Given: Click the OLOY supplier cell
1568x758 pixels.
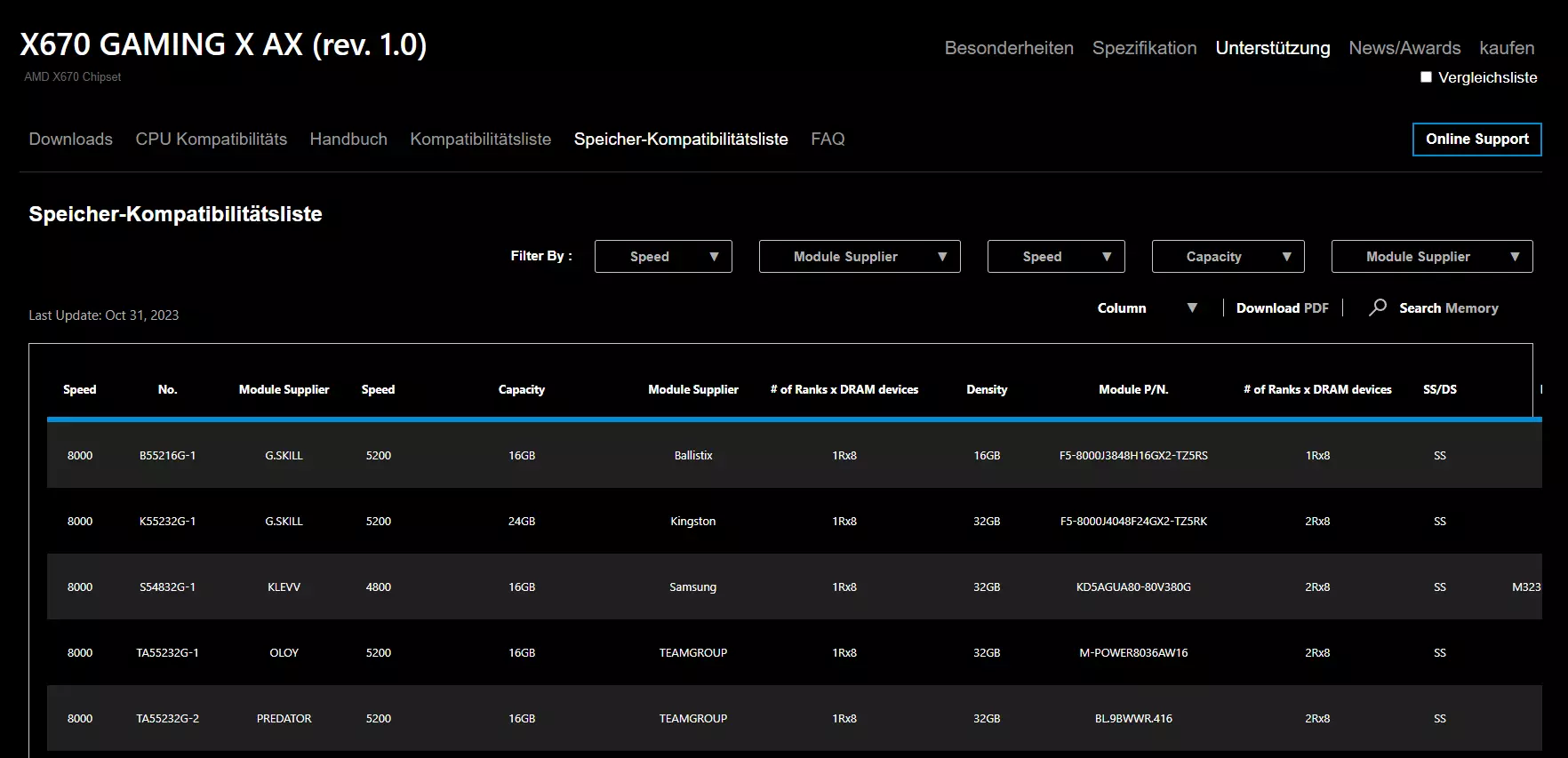Looking at the screenshot, I should pos(284,652).
